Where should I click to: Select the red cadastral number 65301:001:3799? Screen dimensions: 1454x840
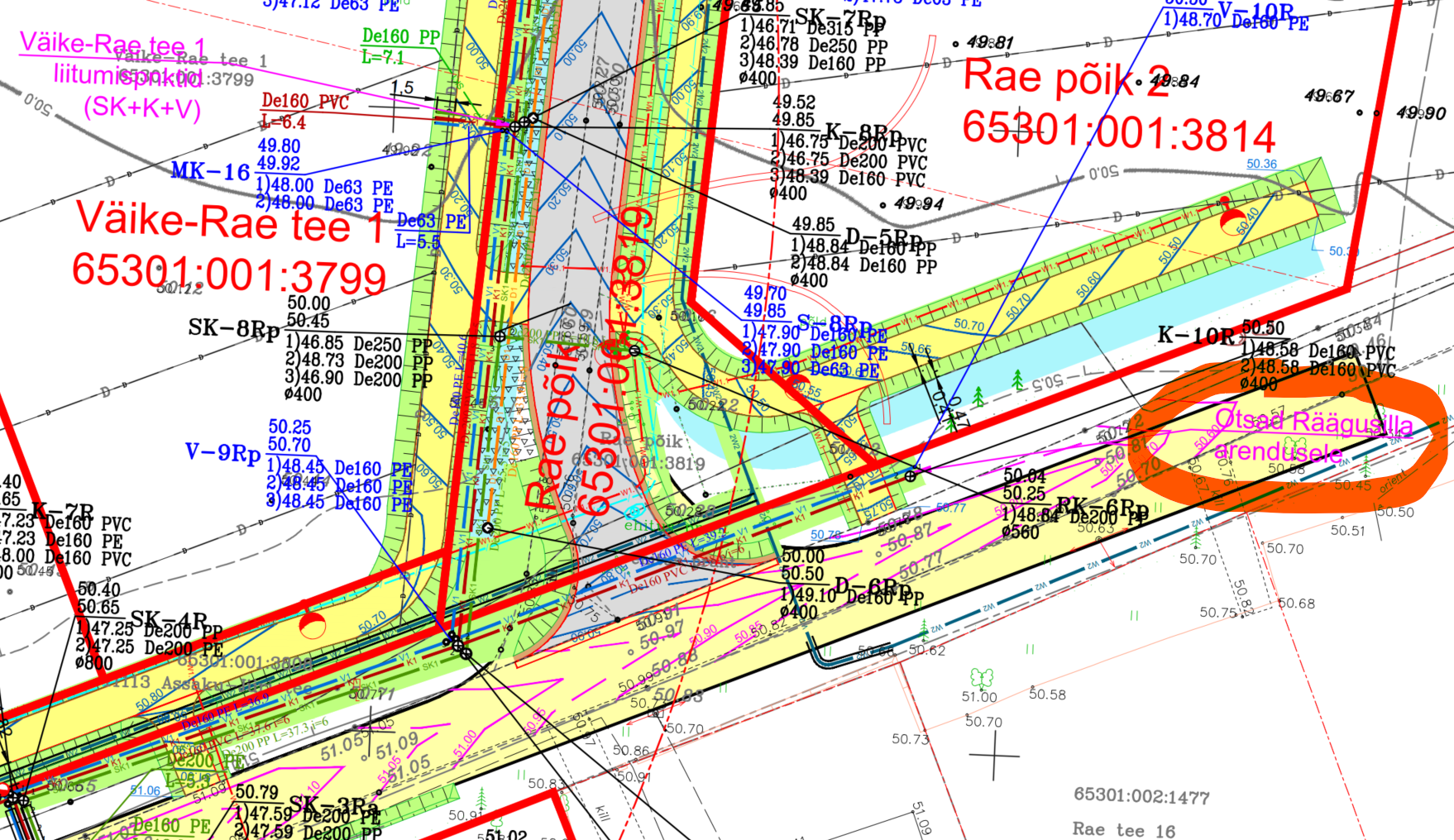pyautogui.click(x=229, y=273)
